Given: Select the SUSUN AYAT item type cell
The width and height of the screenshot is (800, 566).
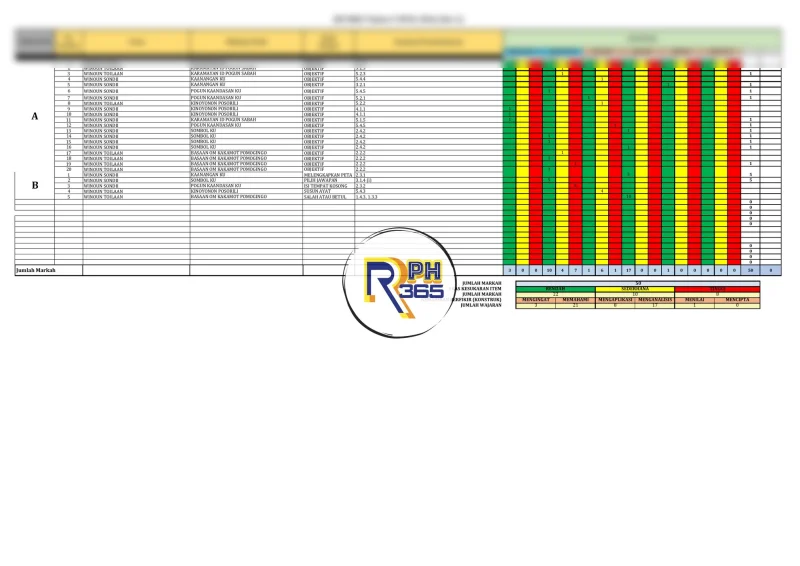Looking at the screenshot, I should click(x=327, y=192).
